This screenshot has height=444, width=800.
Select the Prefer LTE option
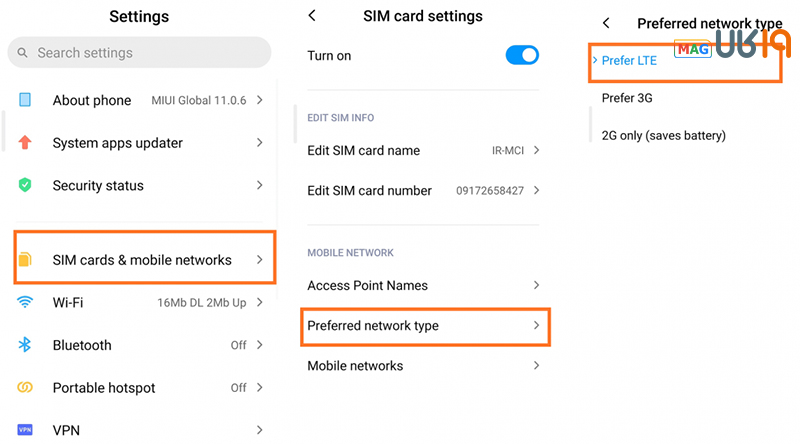coord(630,61)
